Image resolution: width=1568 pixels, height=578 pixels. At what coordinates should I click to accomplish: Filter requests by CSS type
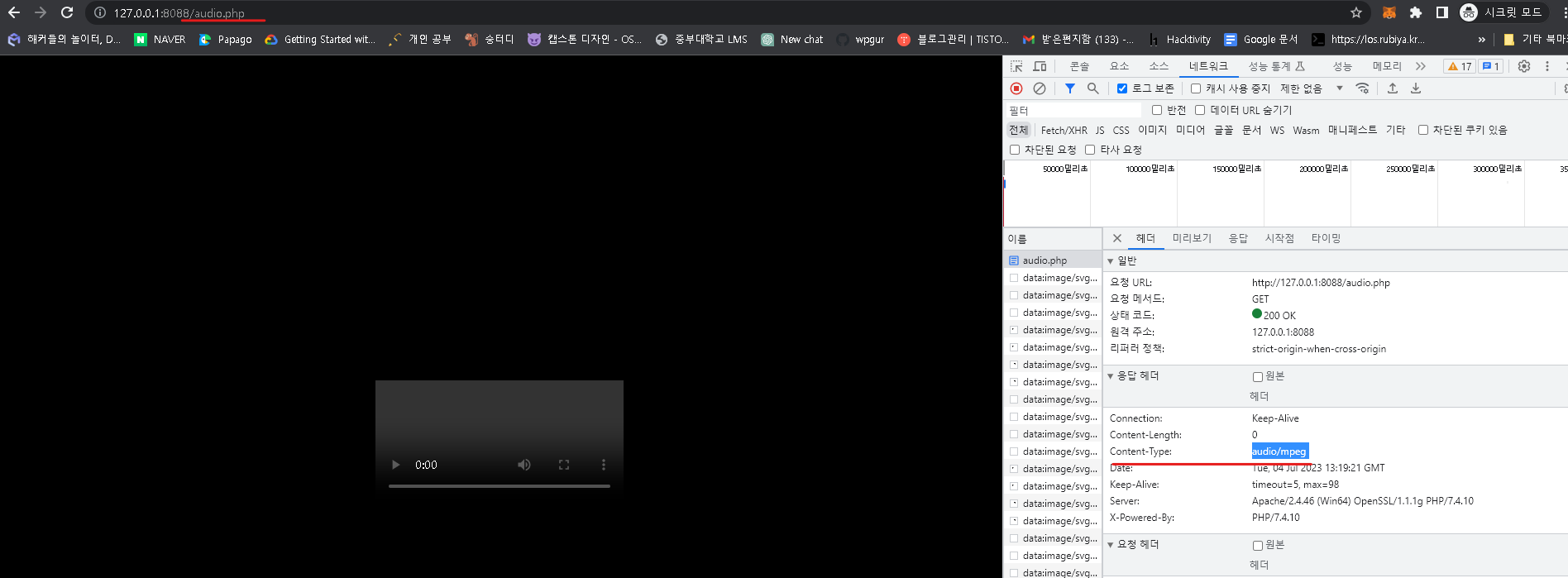tap(1121, 130)
